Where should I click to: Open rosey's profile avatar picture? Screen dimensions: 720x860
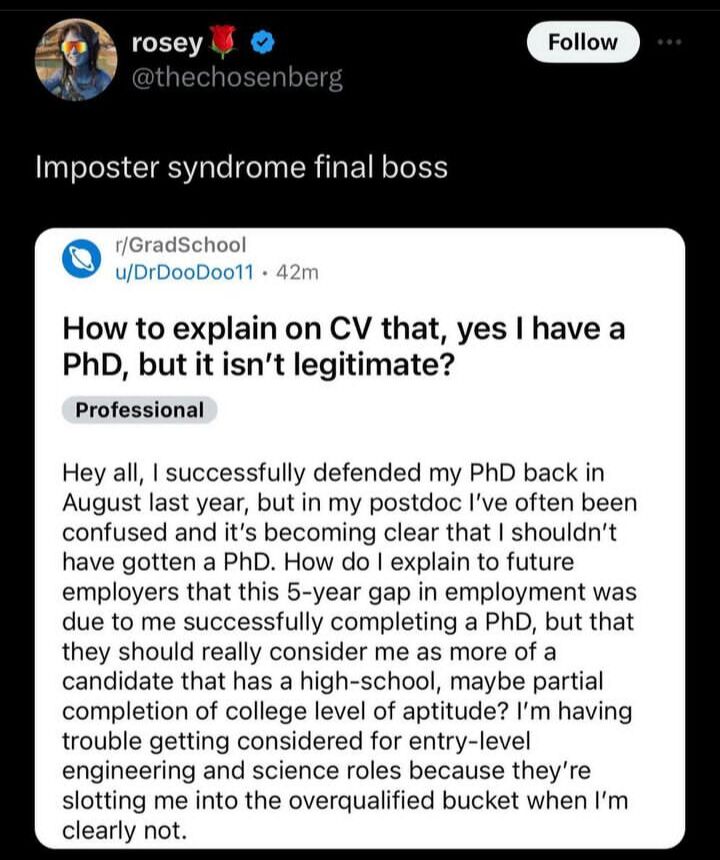coord(76,60)
